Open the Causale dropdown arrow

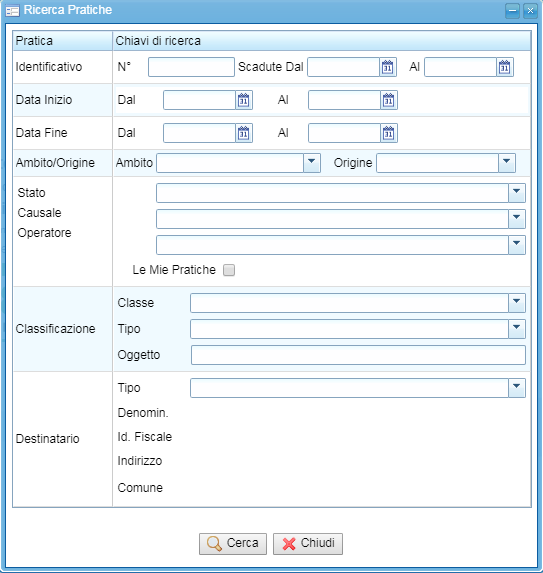(517, 219)
